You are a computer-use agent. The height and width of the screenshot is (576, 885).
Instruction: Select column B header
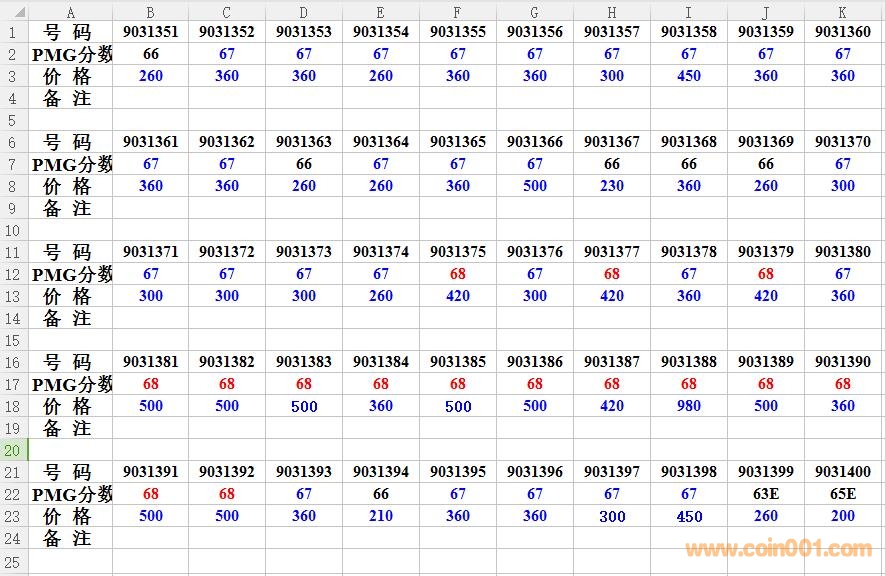[x=150, y=12]
